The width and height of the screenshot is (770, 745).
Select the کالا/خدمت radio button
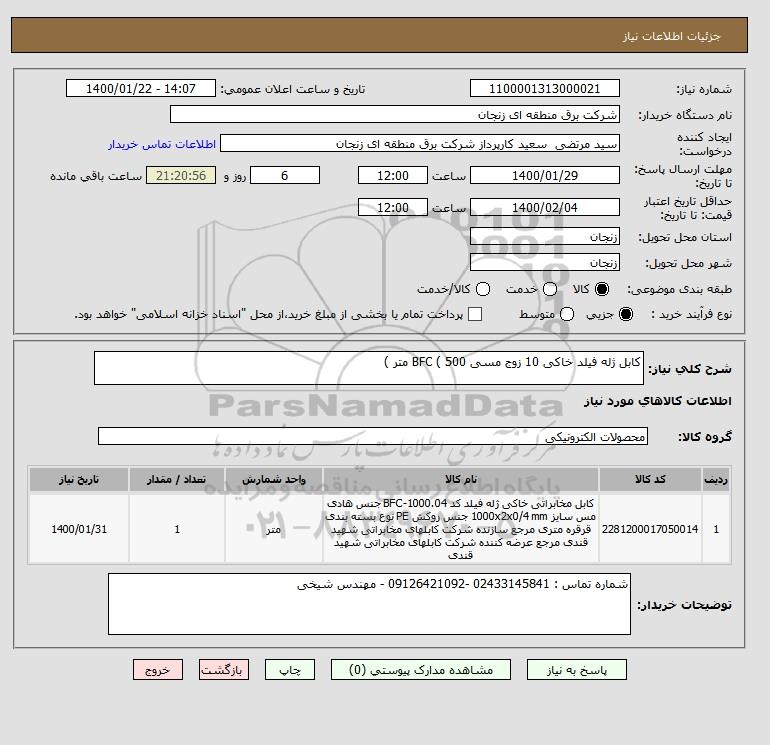pyautogui.click(x=483, y=289)
